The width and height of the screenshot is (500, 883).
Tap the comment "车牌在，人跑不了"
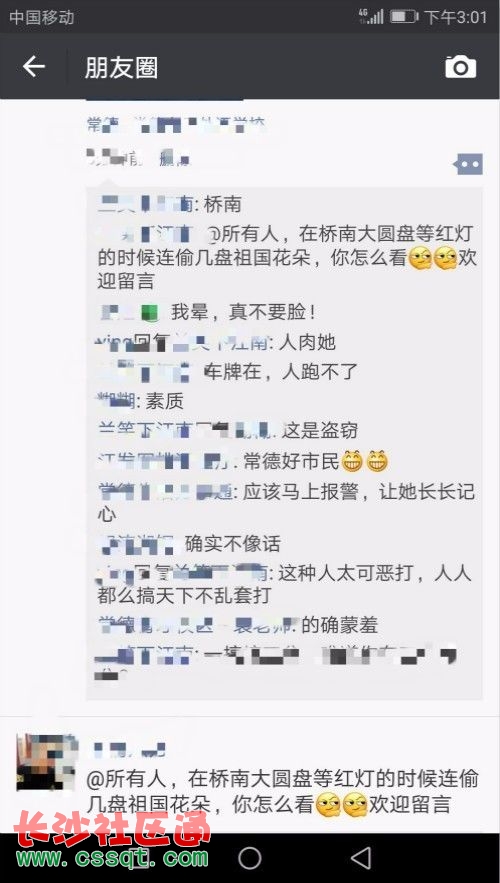point(281,372)
